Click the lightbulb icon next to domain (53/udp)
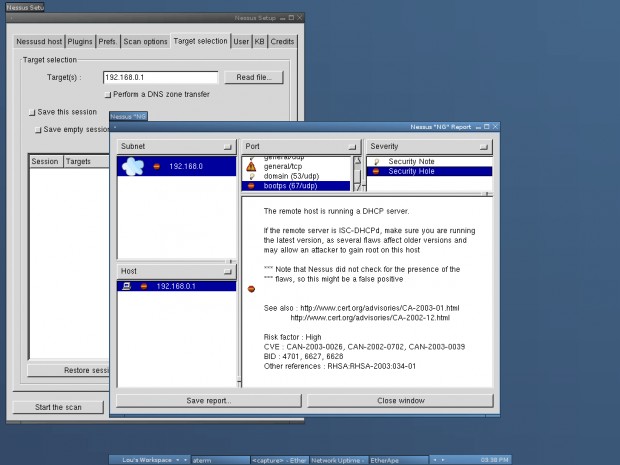The height and width of the screenshot is (465, 620). [x=251, y=176]
